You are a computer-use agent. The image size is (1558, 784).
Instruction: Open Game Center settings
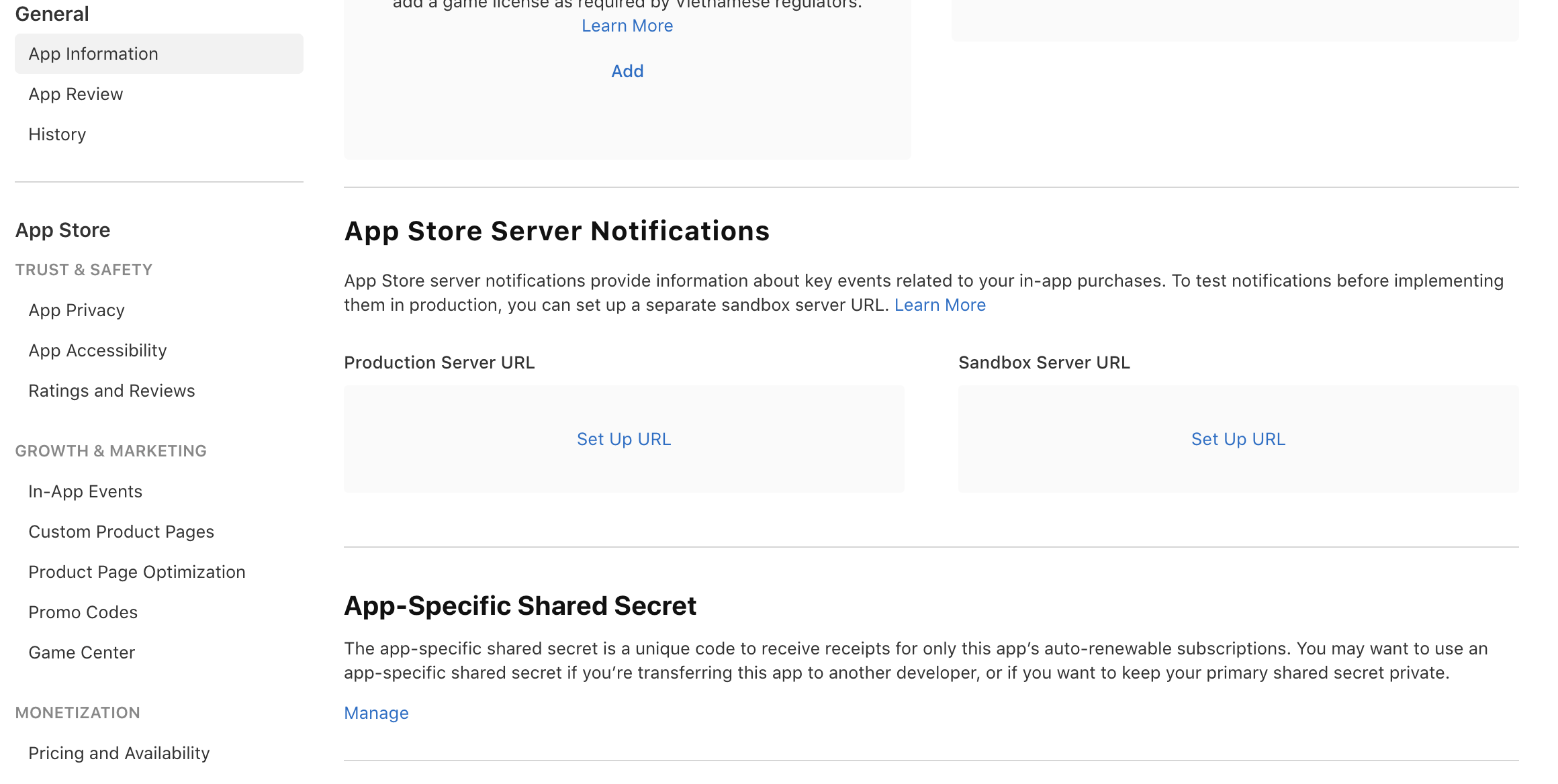[x=81, y=652]
